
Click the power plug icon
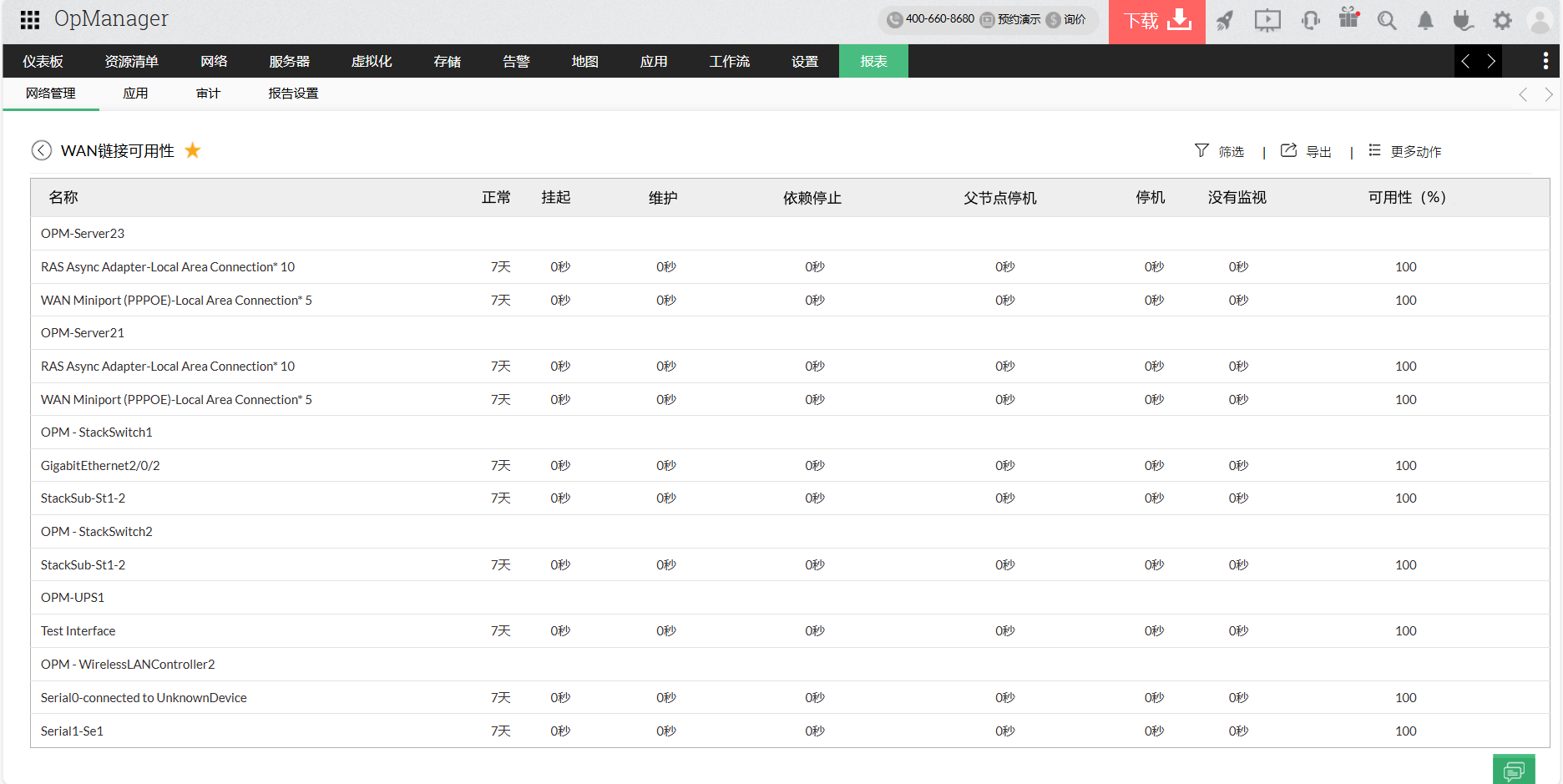[x=1463, y=20]
